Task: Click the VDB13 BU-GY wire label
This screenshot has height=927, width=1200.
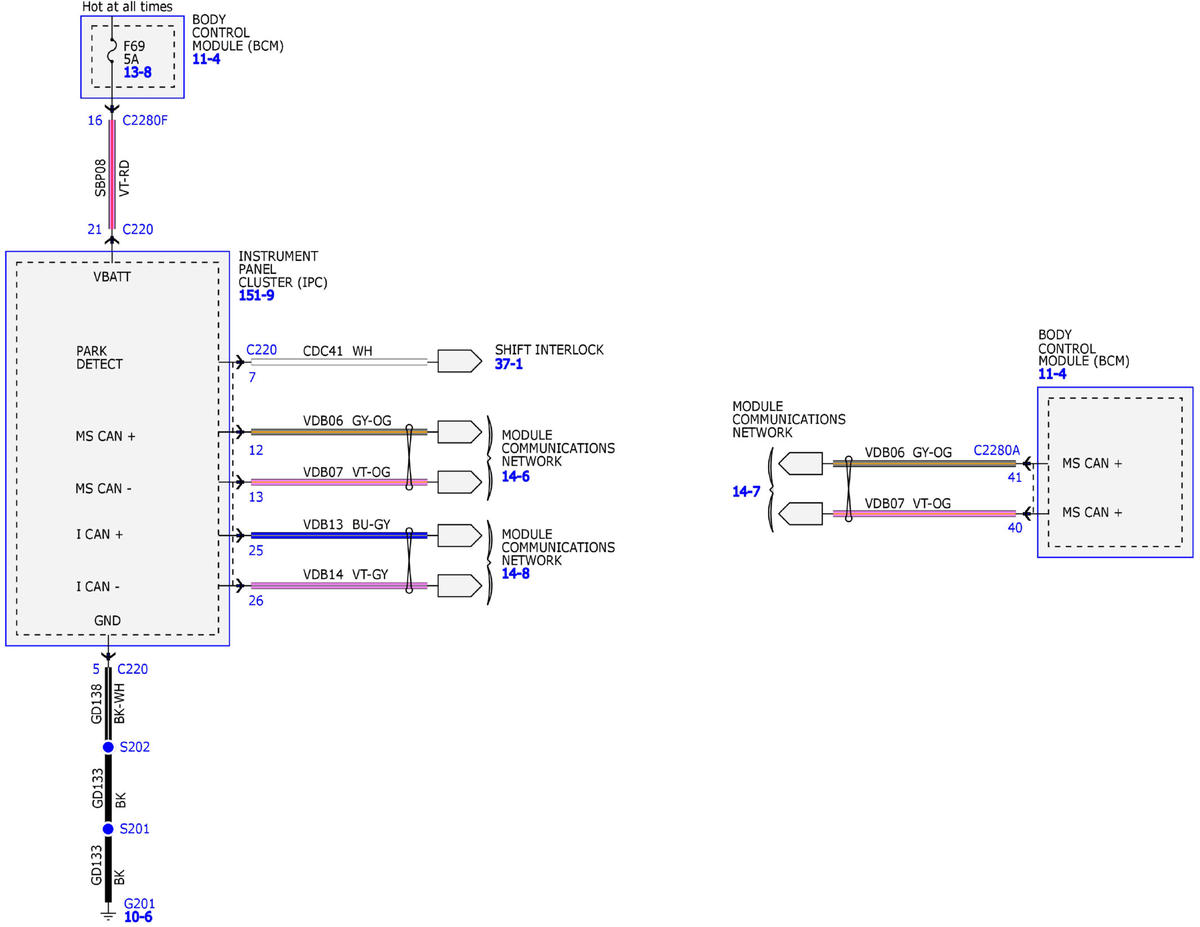Action: click(x=347, y=524)
